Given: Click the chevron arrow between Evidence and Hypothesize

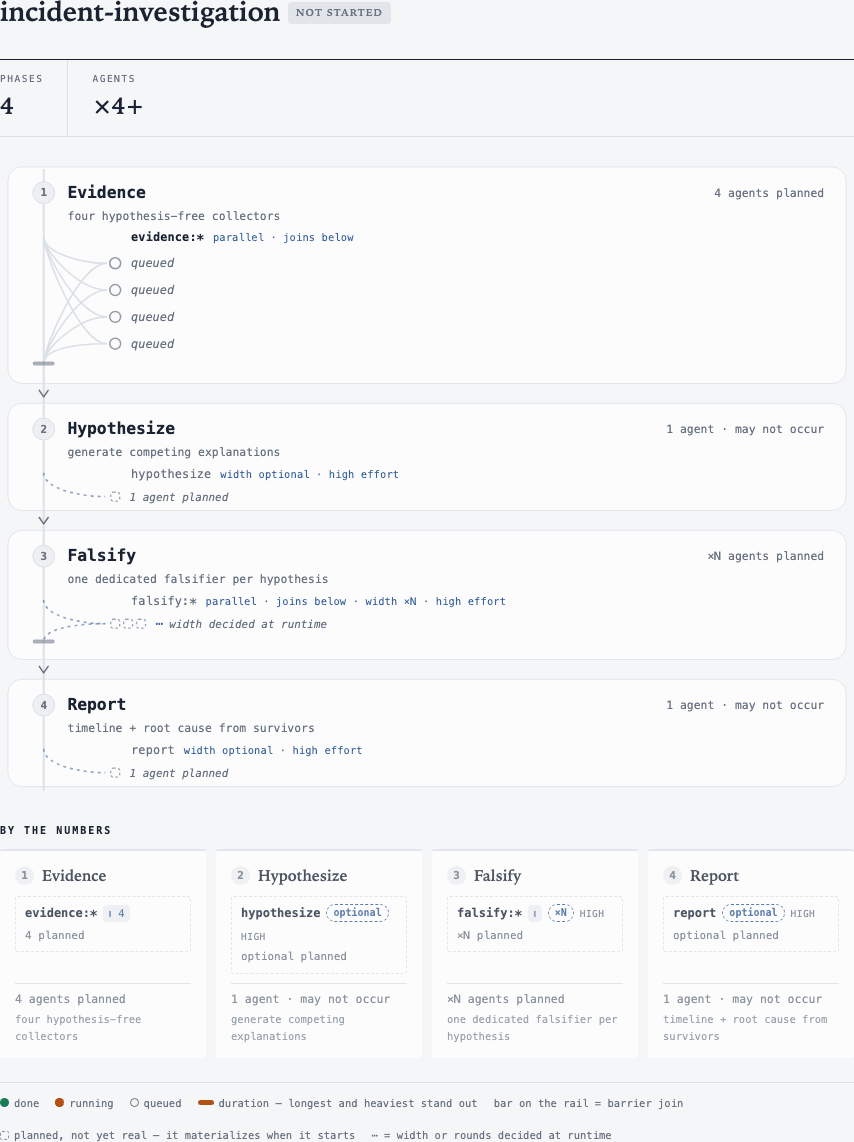Looking at the screenshot, I should (x=44, y=393).
